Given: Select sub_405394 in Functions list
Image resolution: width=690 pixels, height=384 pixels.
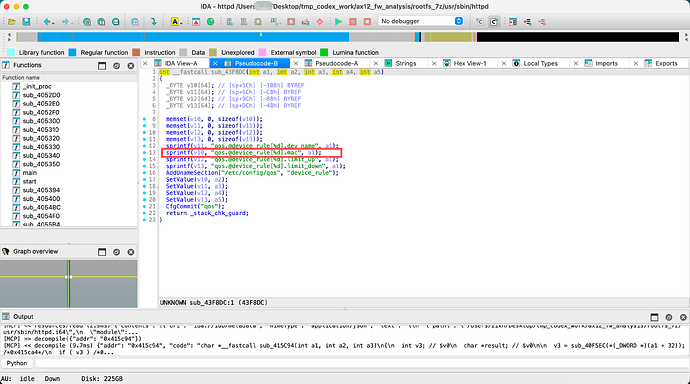Looking at the screenshot, I should point(41,190).
